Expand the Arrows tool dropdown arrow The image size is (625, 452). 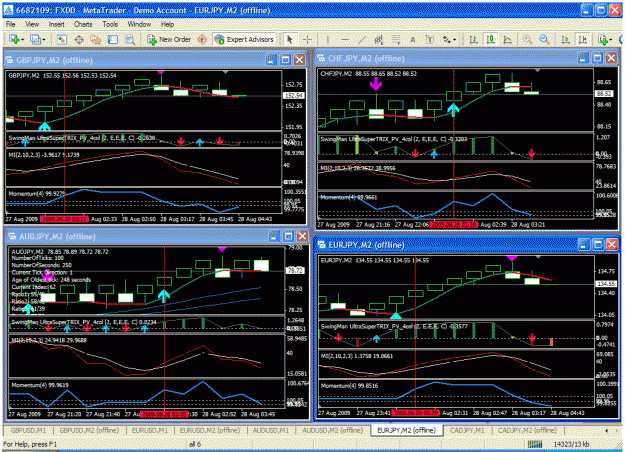(454, 40)
